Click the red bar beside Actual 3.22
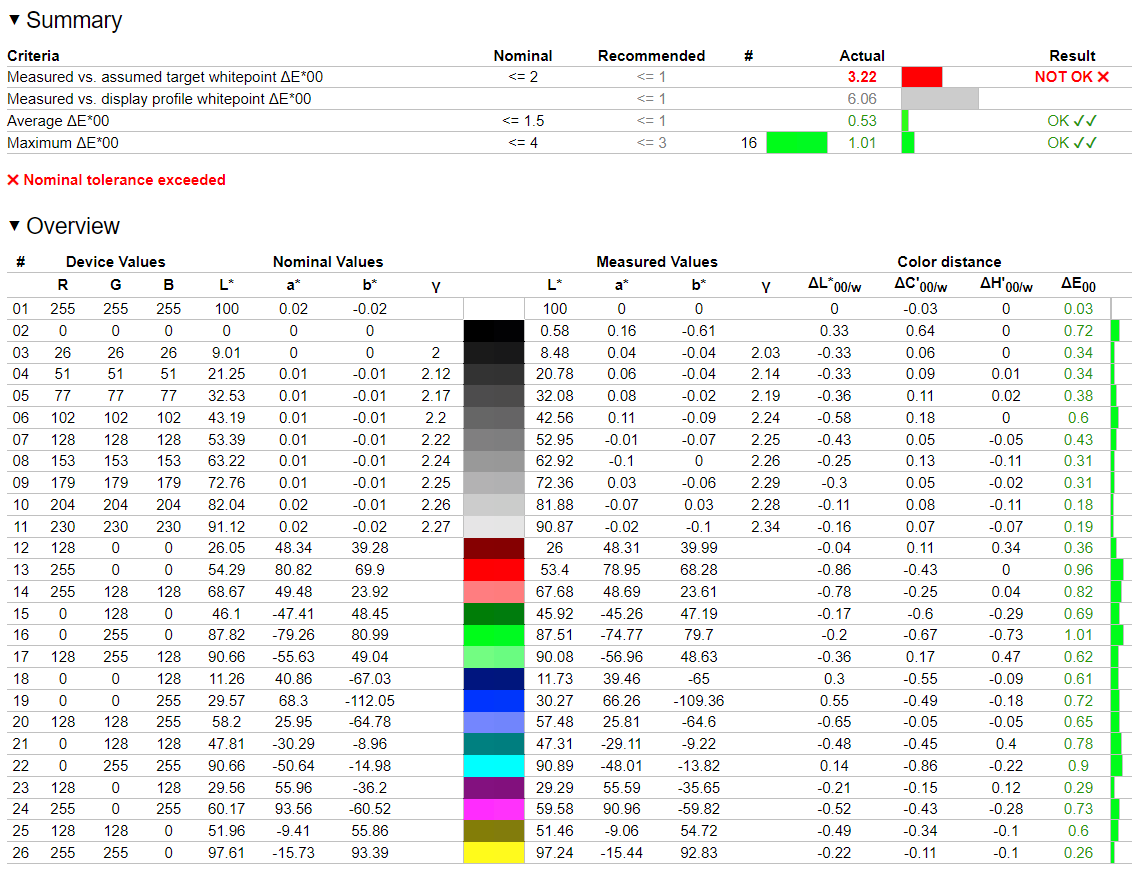Image resolution: width=1144 pixels, height=875 pixels. click(x=921, y=77)
